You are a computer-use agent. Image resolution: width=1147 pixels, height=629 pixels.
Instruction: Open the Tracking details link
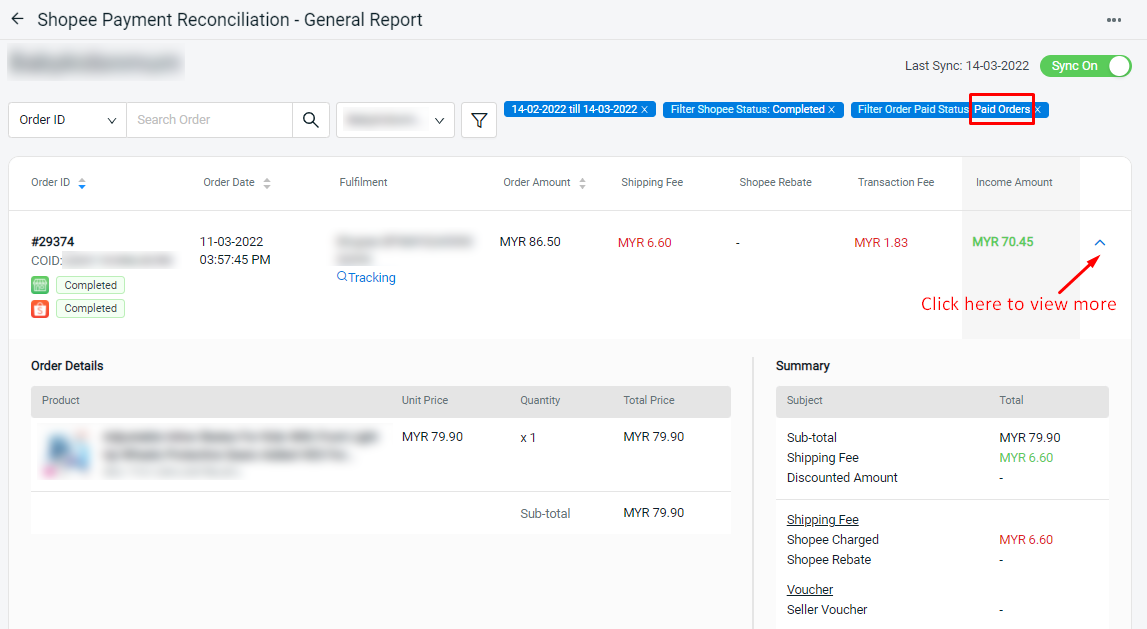click(366, 277)
